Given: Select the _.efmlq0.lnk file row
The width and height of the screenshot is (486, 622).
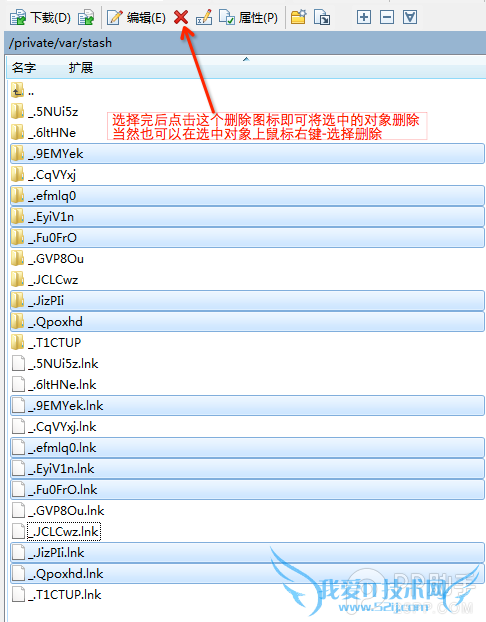Looking at the screenshot, I should (x=247, y=447).
